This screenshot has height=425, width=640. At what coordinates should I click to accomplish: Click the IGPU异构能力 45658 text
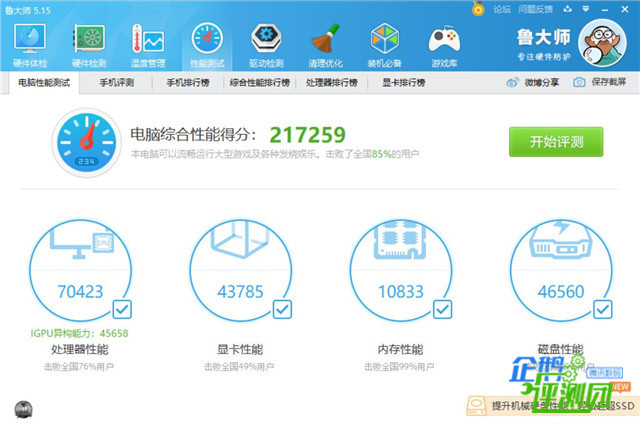click(80, 333)
